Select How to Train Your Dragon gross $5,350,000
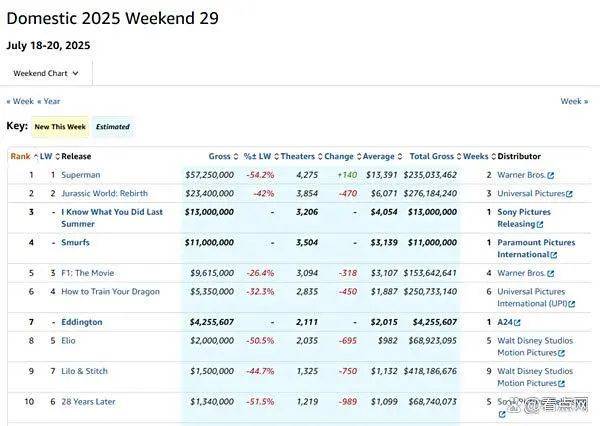This screenshot has width=600, height=426. click(x=212, y=291)
